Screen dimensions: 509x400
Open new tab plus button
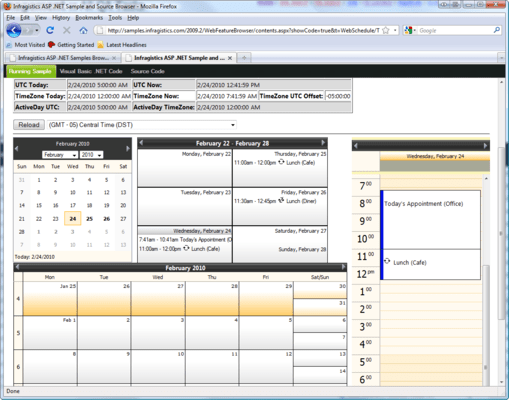point(244,58)
